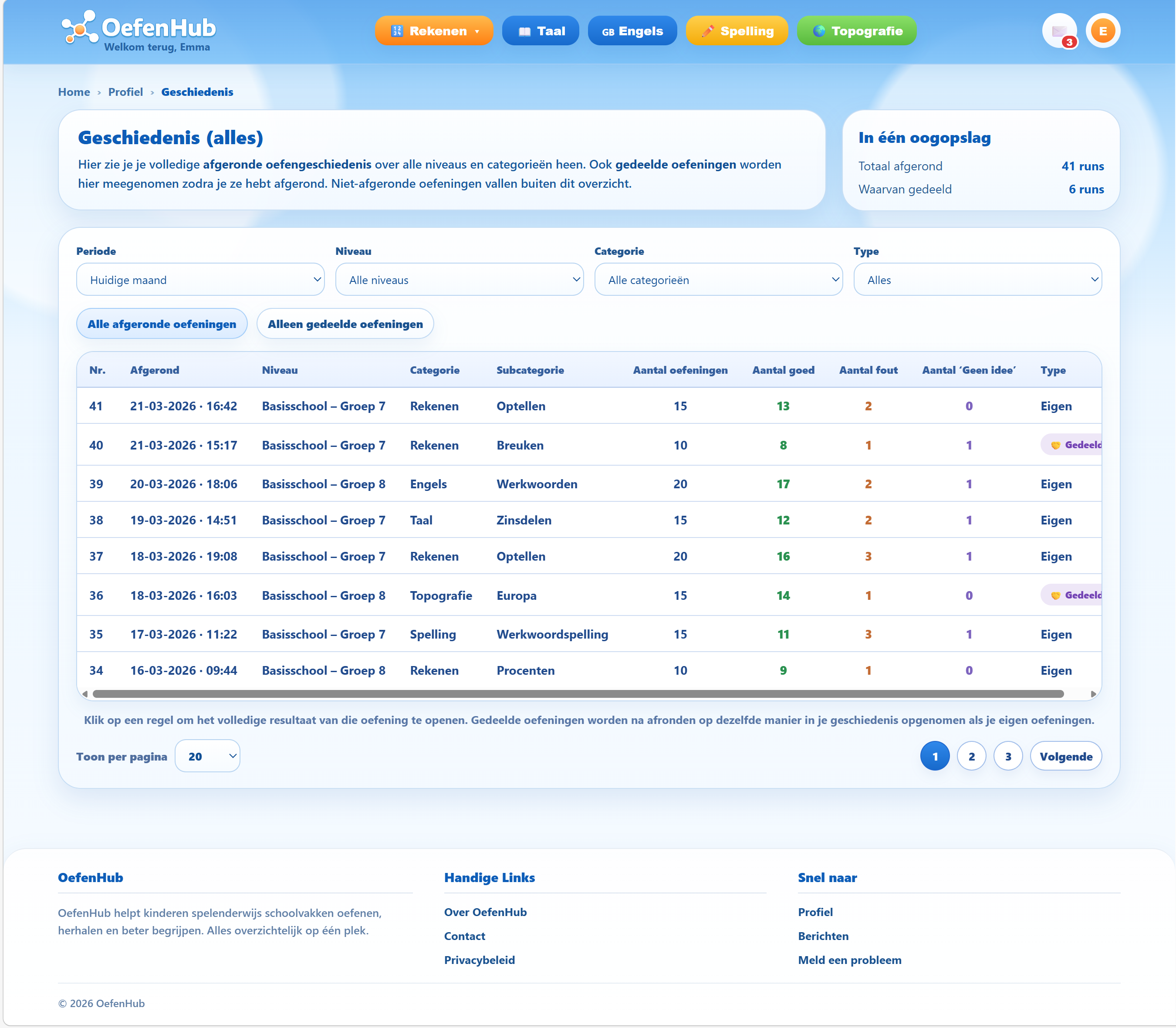Click the Niveau column header
The width and height of the screenshot is (1176, 1028).
pos(279,370)
